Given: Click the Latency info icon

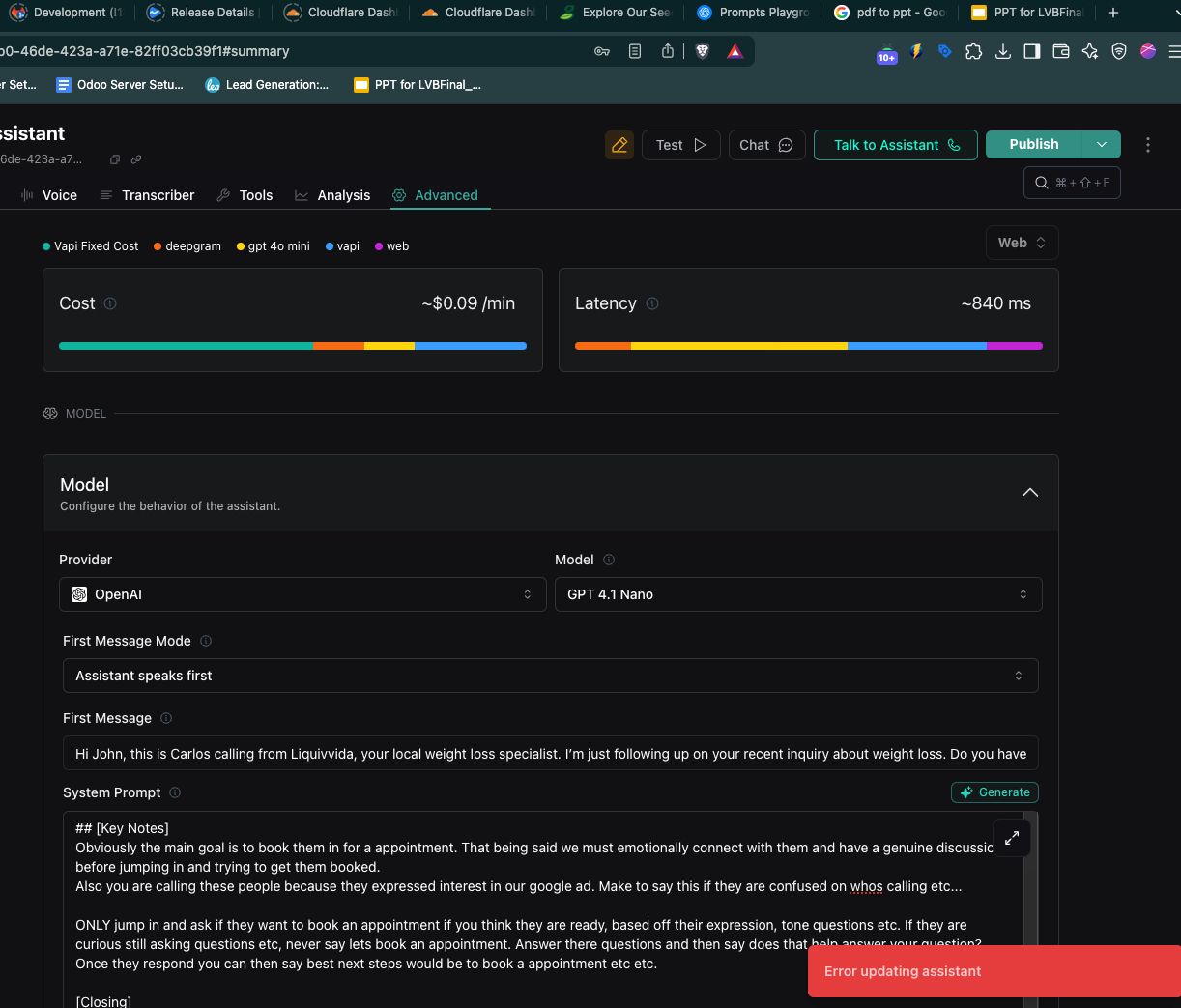Looking at the screenshot, I should click(x=652, y=303).
